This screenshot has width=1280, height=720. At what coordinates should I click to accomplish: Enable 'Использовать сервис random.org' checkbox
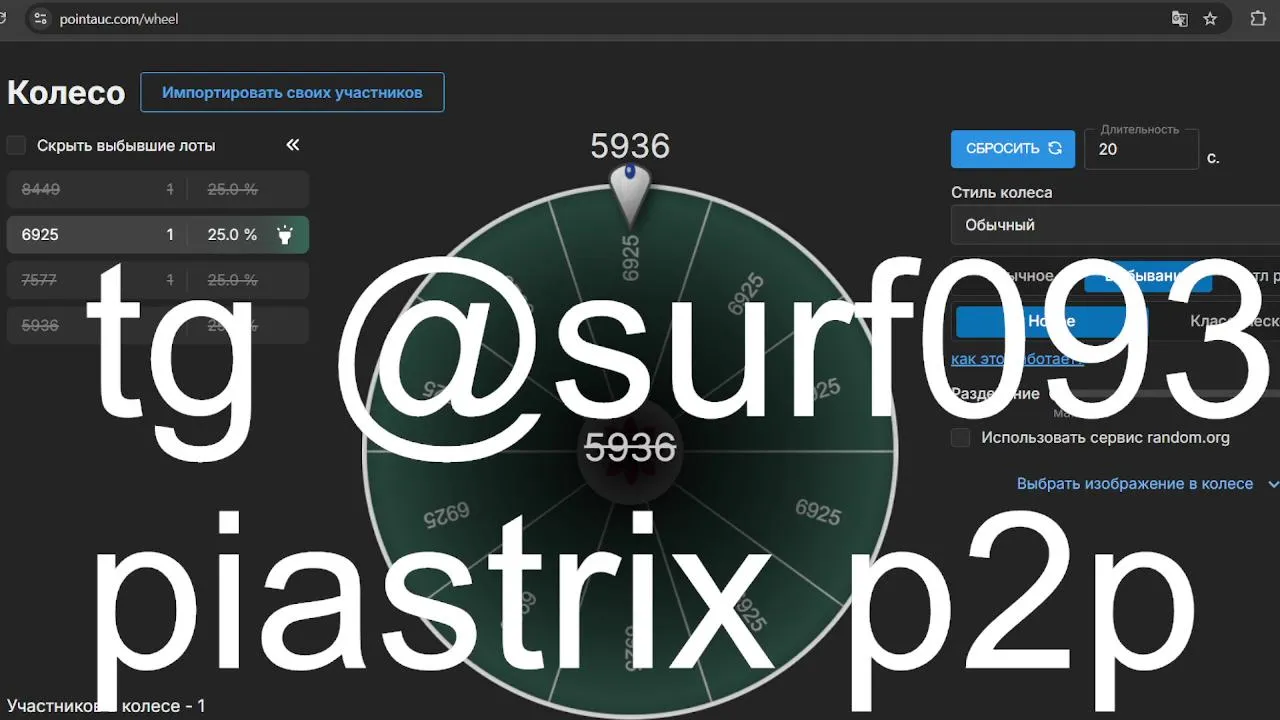pyautogui.click(x=961, y=437)
